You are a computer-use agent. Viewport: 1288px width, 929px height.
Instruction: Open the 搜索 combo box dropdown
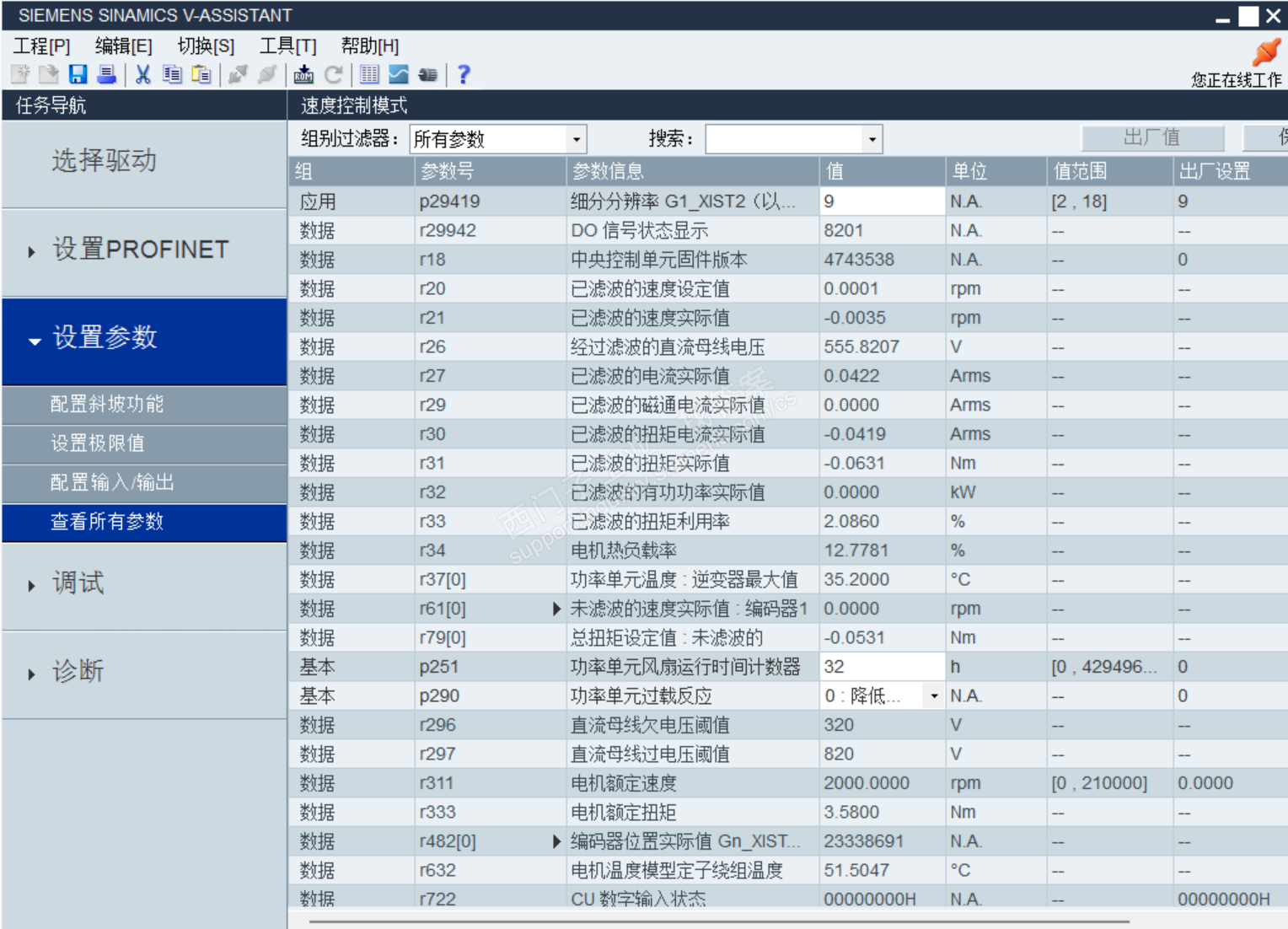[872, 139]
